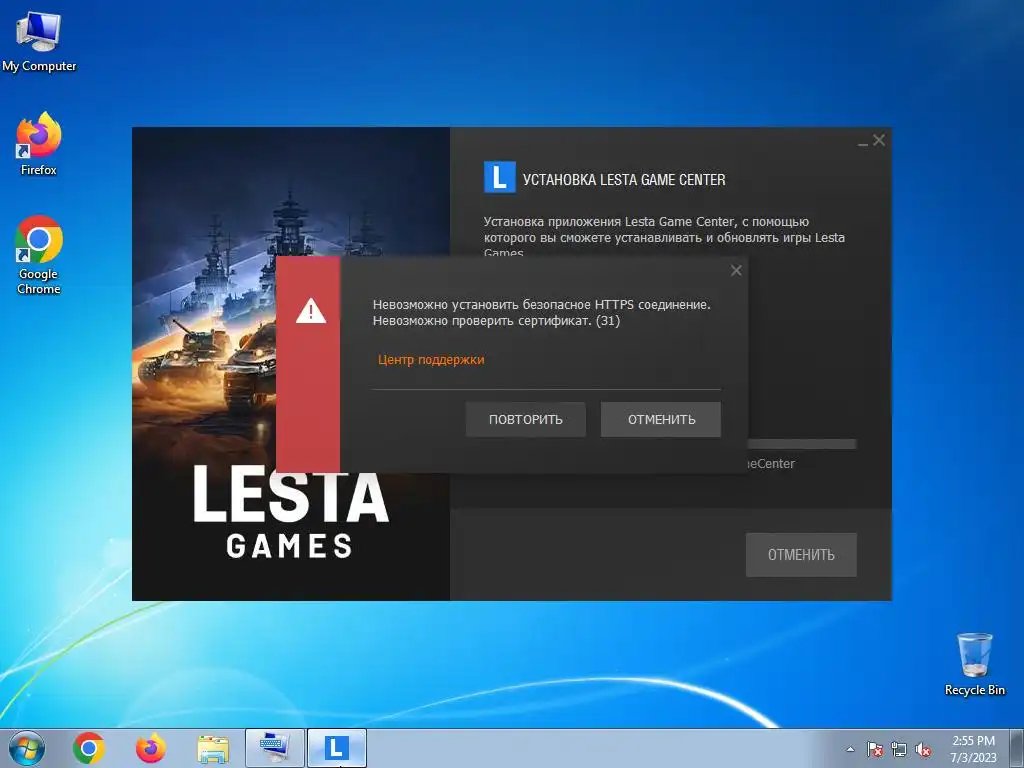Click the installation progress bar
Viewport: 1024px width, 768px height.
[x=801, y=444]
